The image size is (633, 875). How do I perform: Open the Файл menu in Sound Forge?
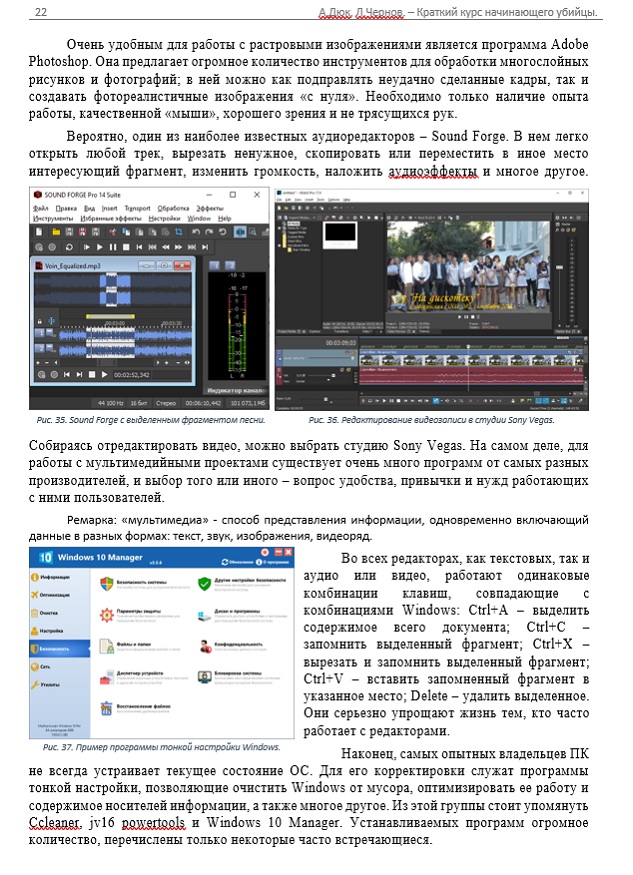tap(41, 207)
